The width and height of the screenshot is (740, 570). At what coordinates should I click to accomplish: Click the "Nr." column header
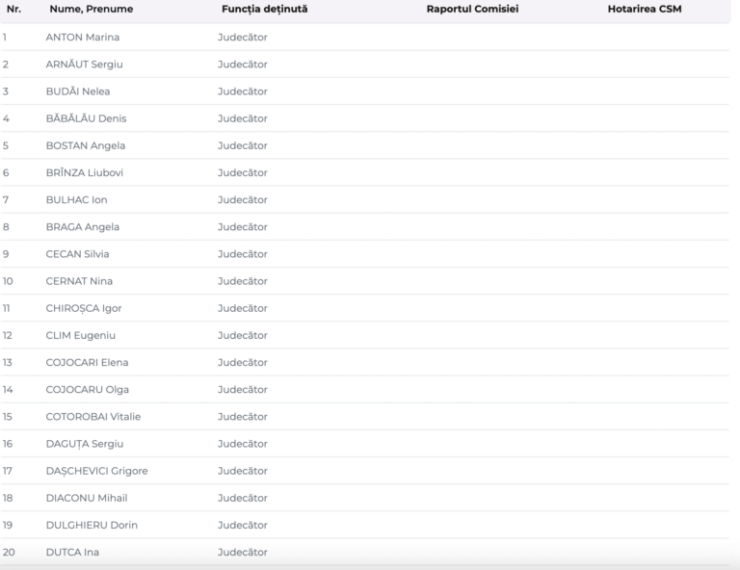pyautogui.click(x=13, y=10)
